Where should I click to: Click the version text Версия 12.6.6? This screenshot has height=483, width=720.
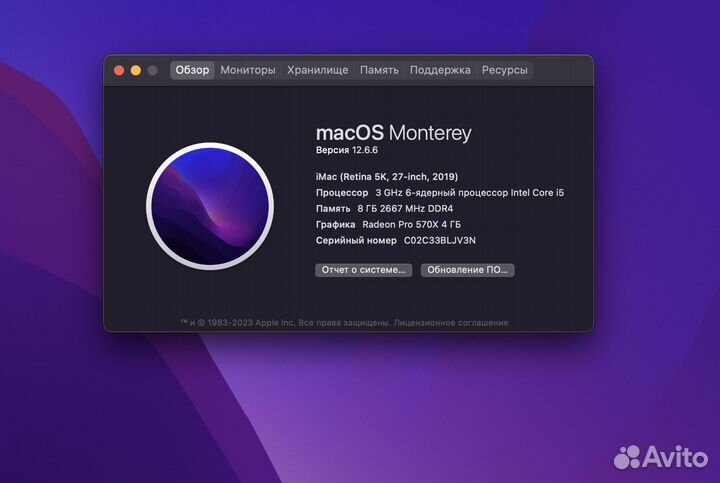(x=347, y=150)
